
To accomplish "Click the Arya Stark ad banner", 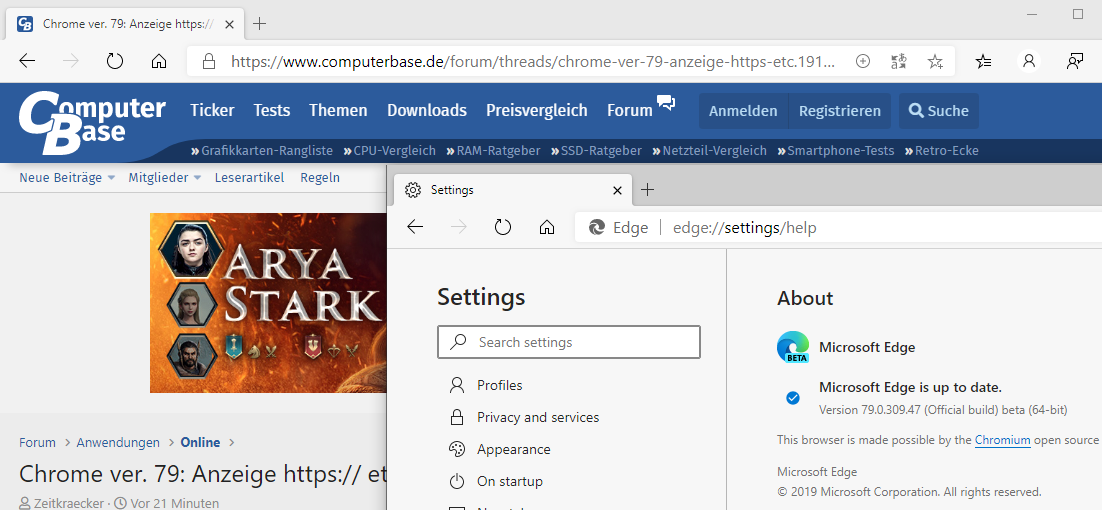I will (268, 303).
